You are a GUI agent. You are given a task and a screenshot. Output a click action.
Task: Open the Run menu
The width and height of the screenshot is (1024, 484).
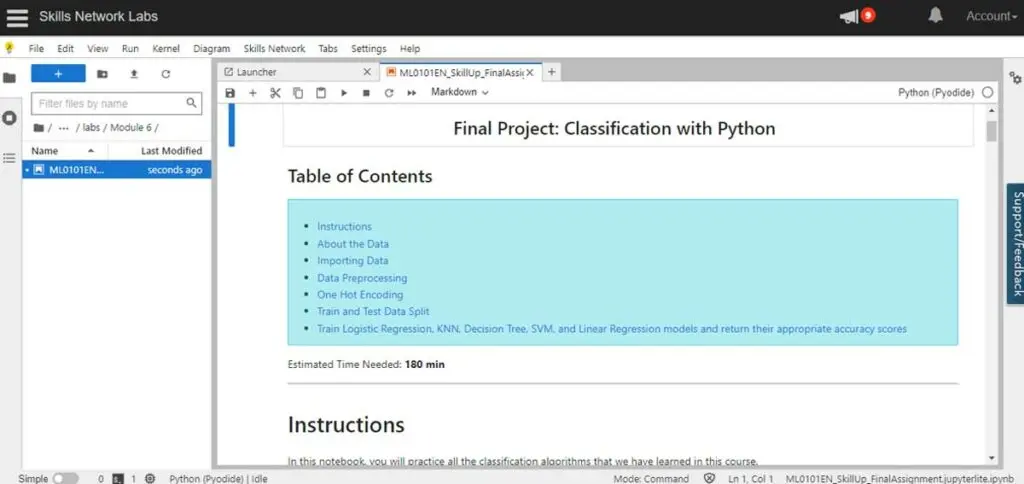(x=130, y=48)
